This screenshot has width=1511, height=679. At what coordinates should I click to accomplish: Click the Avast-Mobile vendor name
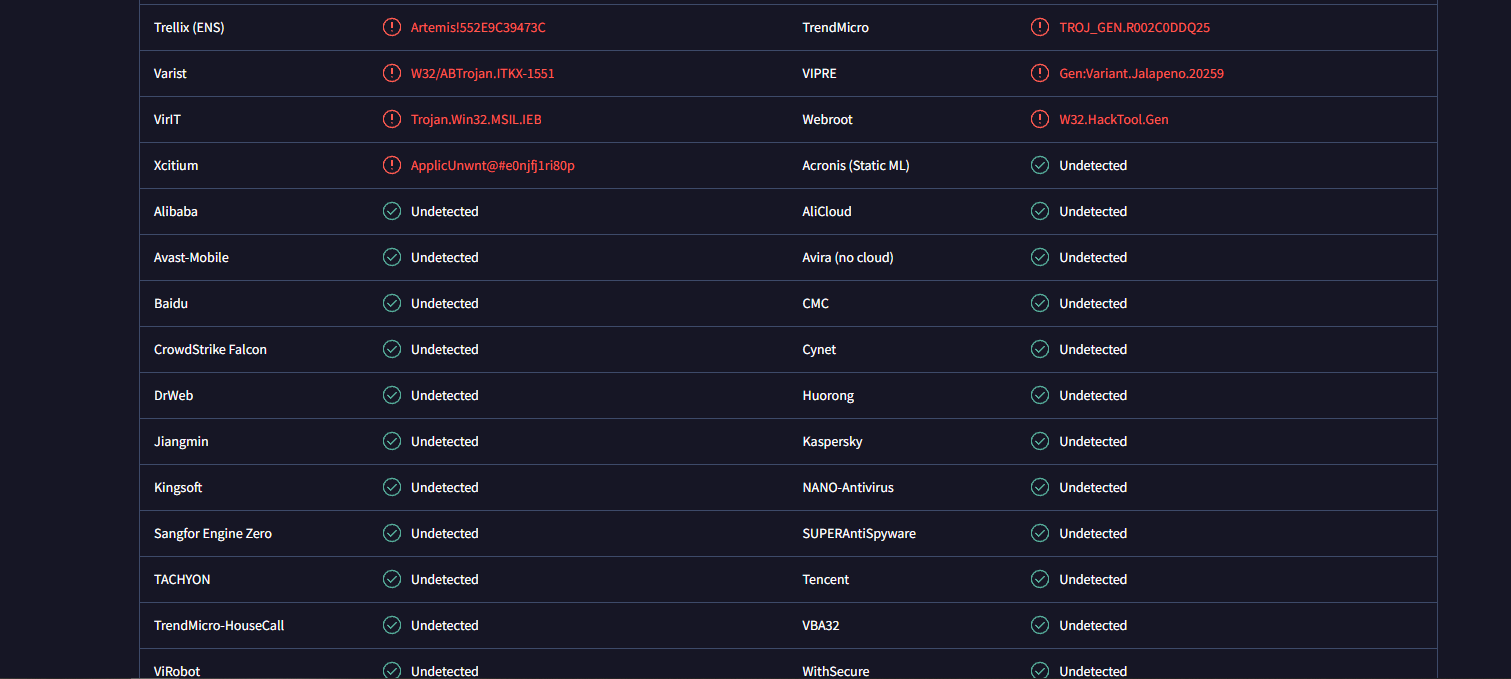tap(191, 258)
